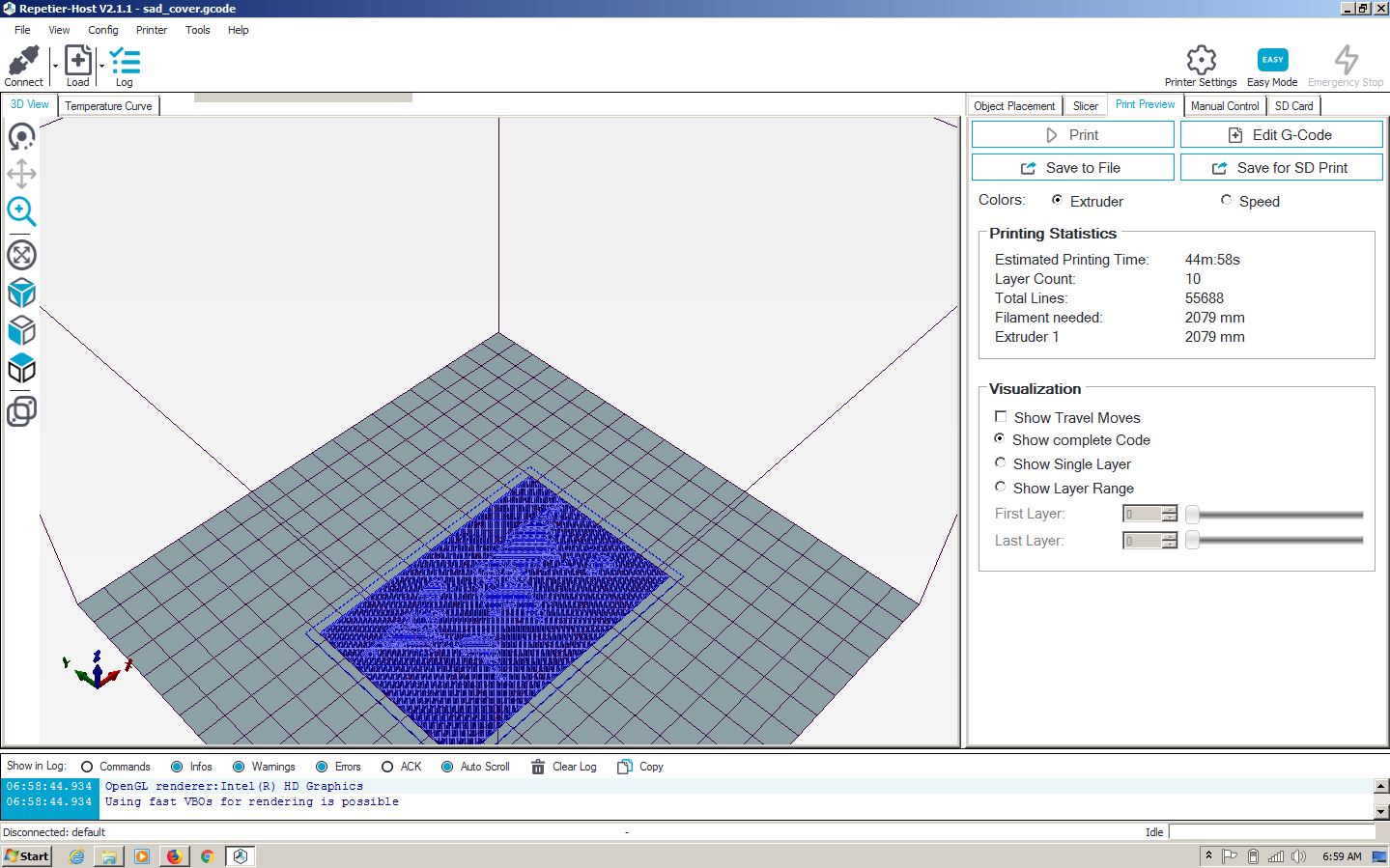The height and width of the screenshot is (868, 1390).
Task: Select Show Single Layer option
Action: [x=1000, y=462]
